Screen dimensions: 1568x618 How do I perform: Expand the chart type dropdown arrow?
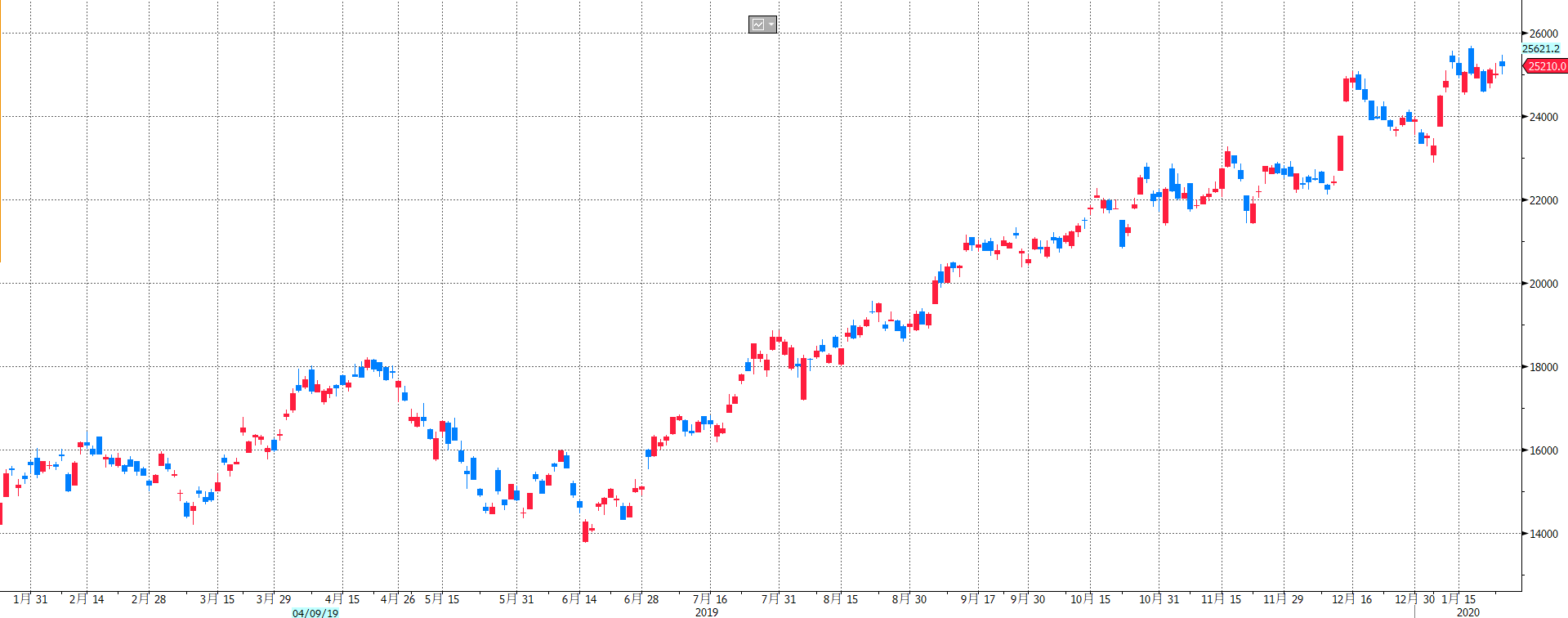[x=771, y=25]
